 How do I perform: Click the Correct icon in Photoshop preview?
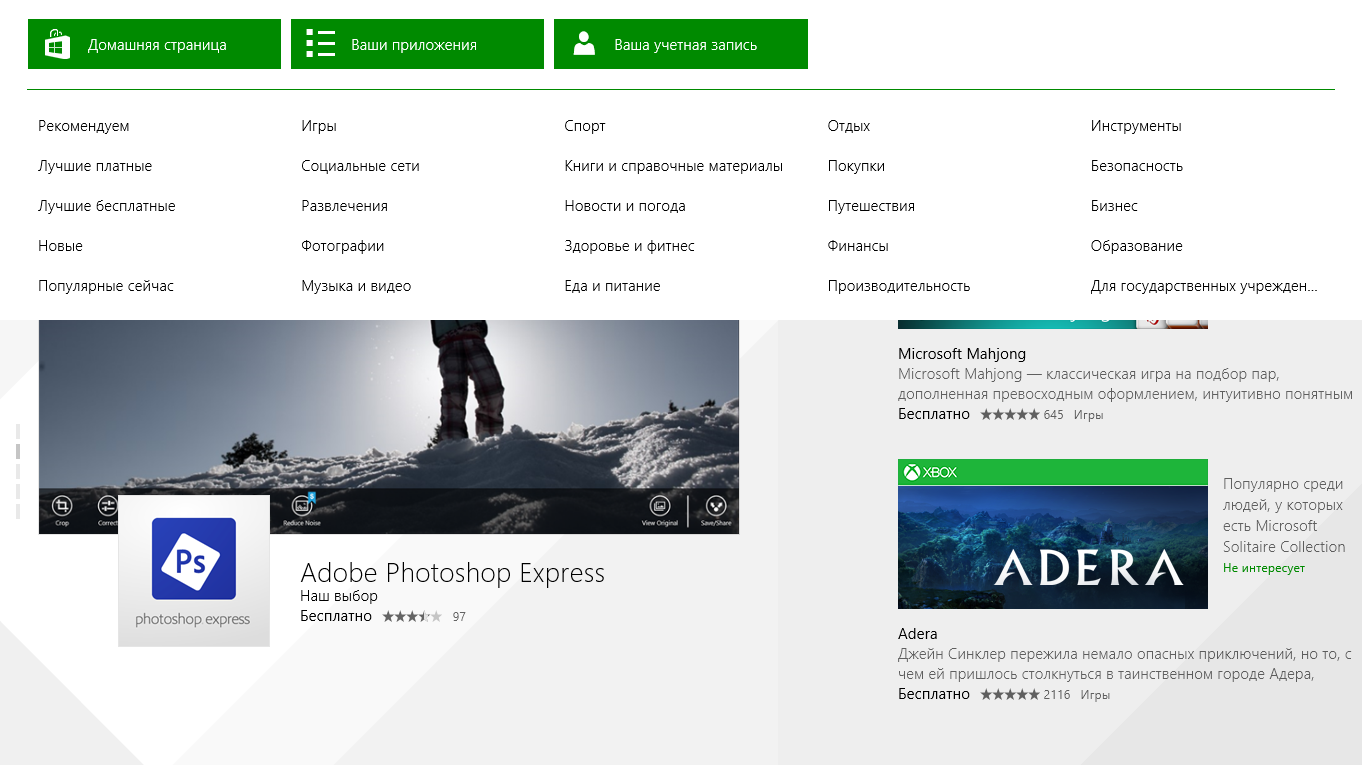pos(108,509)
